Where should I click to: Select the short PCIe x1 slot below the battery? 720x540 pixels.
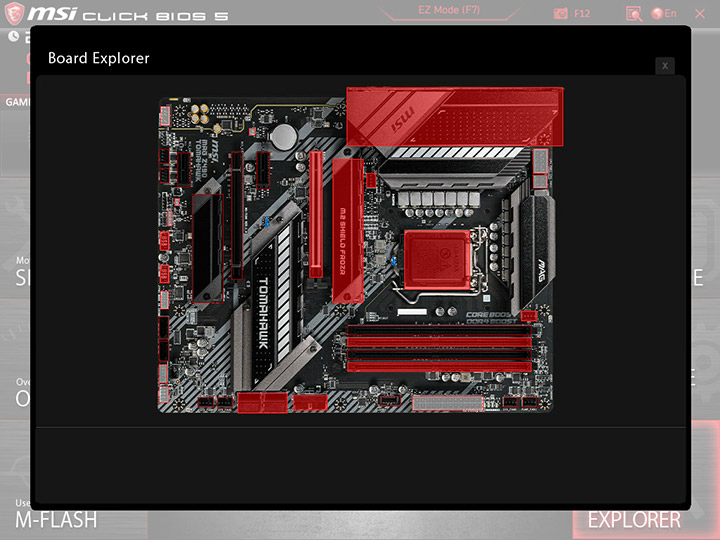[263, 170]
